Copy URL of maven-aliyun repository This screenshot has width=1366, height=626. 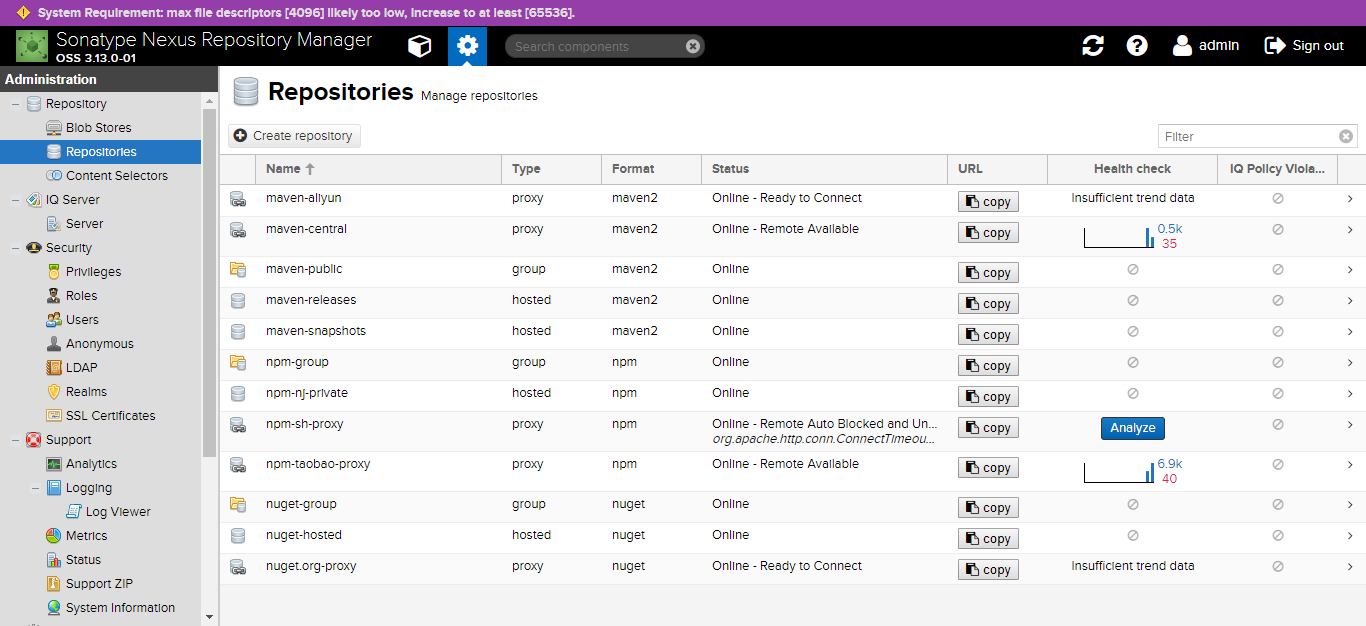coord(988,202)
